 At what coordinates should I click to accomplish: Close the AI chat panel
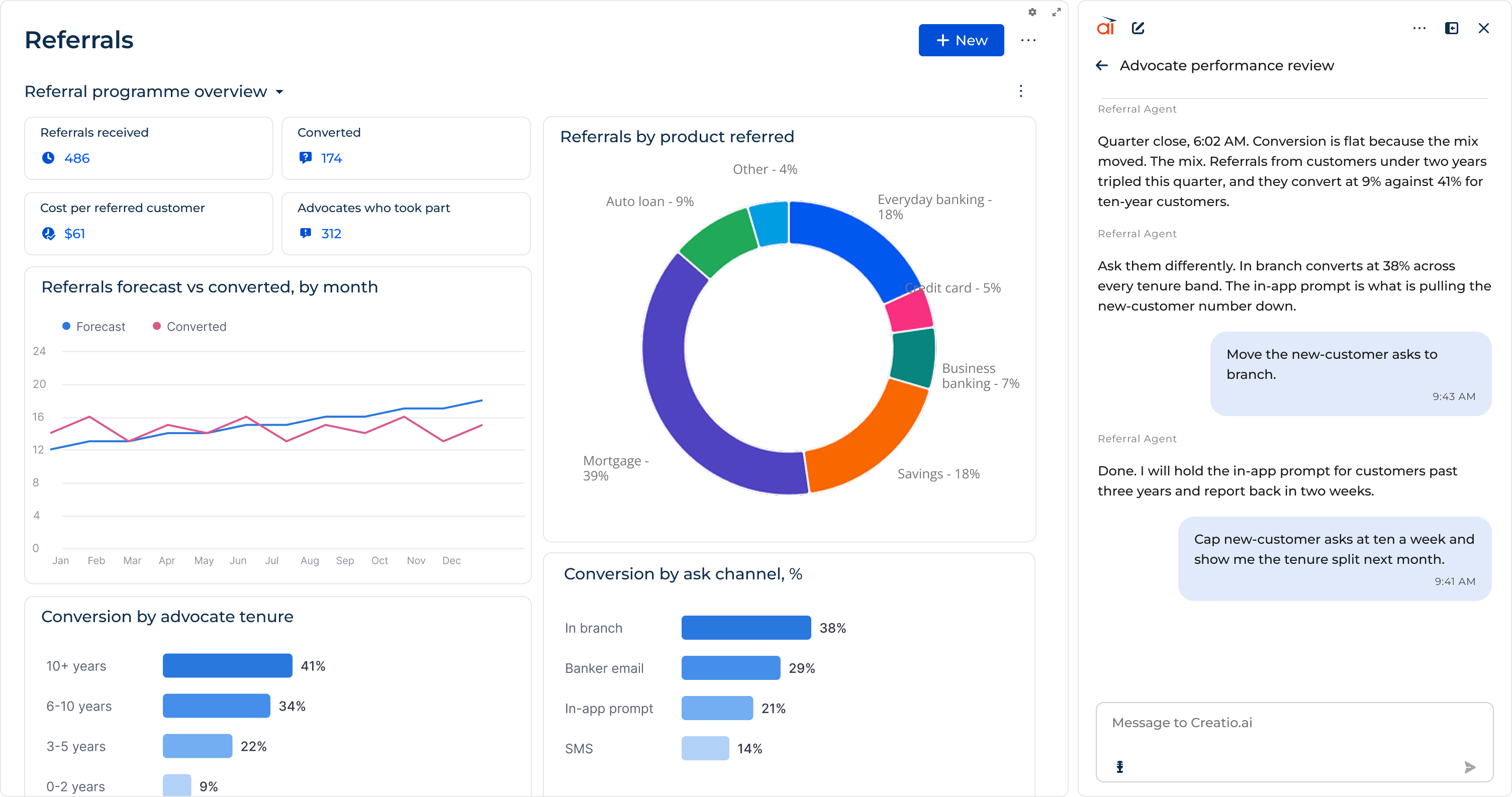1484,28
